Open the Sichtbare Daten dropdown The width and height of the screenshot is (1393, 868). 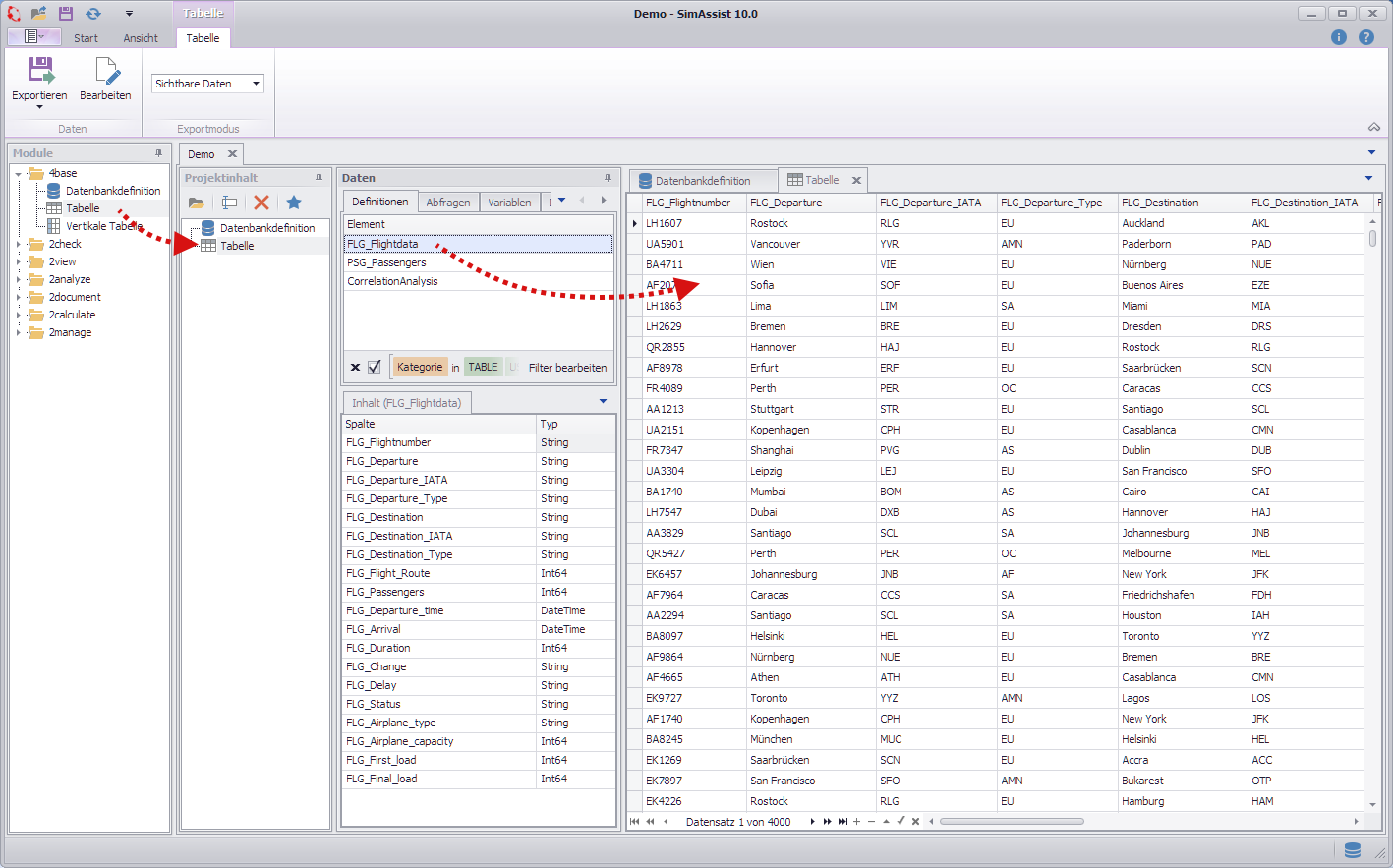click(255, 84)
